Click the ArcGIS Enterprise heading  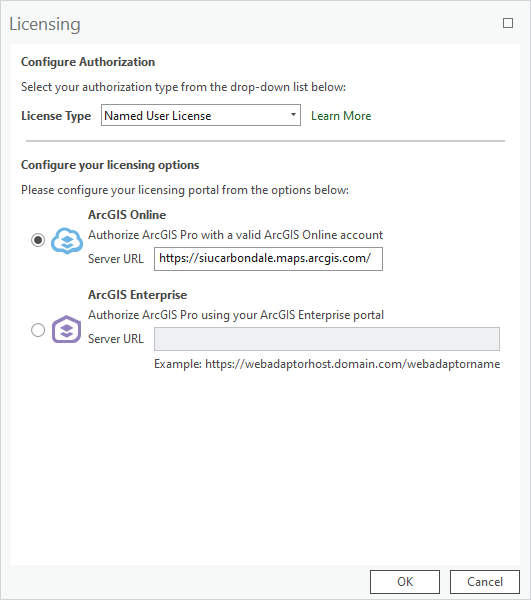[137, 295]
